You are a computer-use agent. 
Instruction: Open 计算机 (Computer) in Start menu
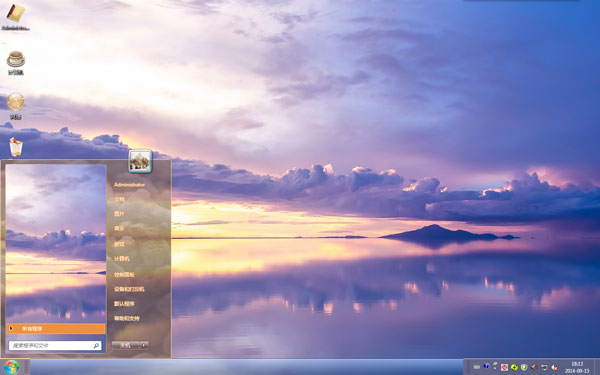[122, 259]
